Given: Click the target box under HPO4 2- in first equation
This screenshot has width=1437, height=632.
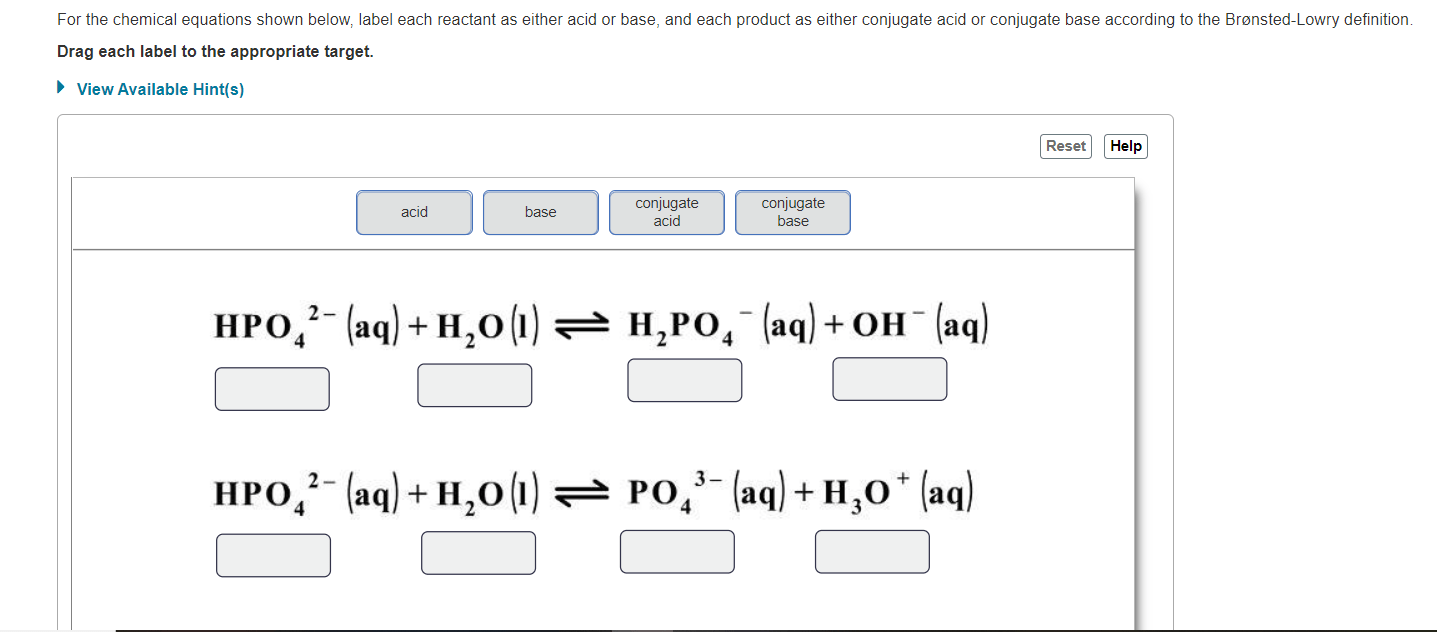Looking at the screenshot, I should pyautogui.click(x=272, y=388).
